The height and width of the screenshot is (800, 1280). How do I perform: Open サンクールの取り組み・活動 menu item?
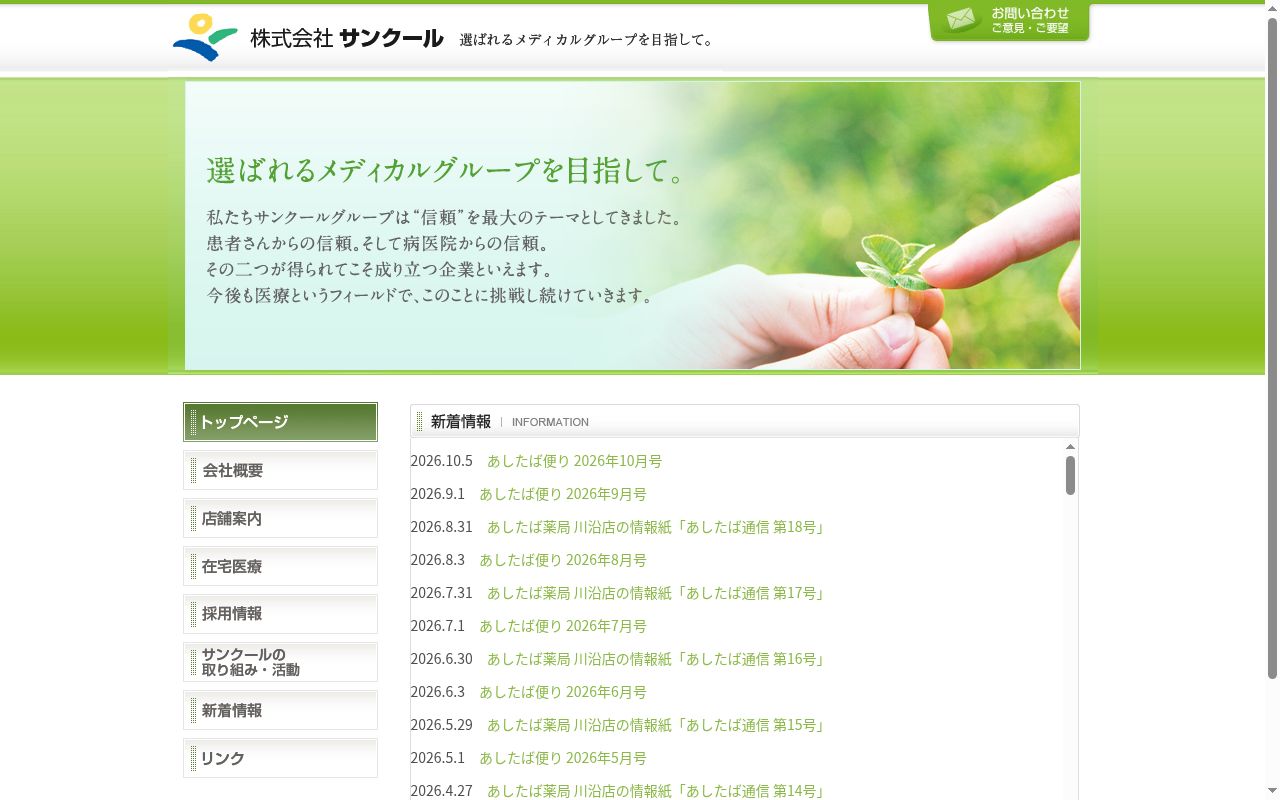[280, 662]
